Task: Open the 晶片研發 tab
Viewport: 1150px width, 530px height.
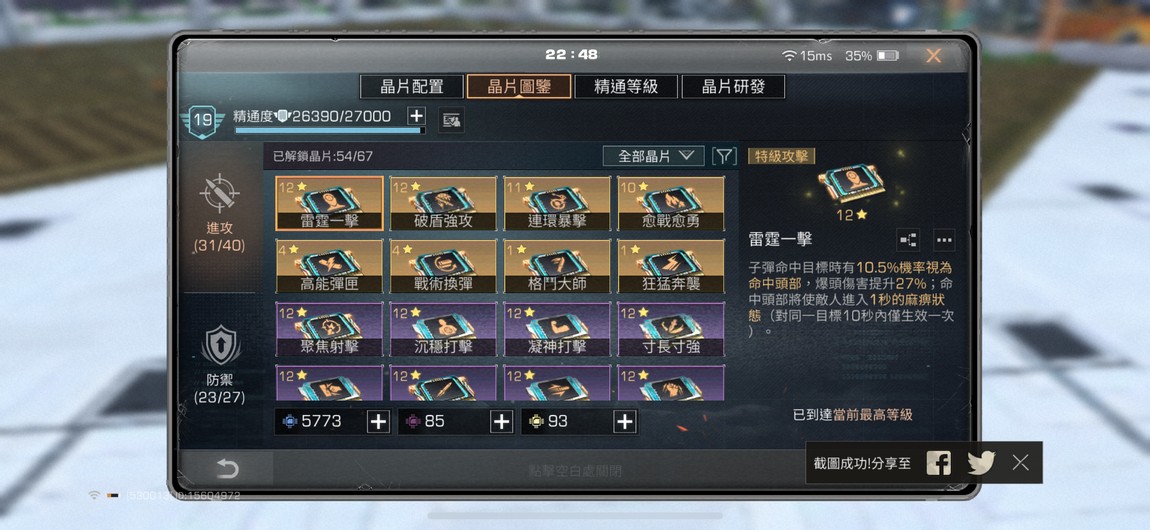Action: pos(733,87)
